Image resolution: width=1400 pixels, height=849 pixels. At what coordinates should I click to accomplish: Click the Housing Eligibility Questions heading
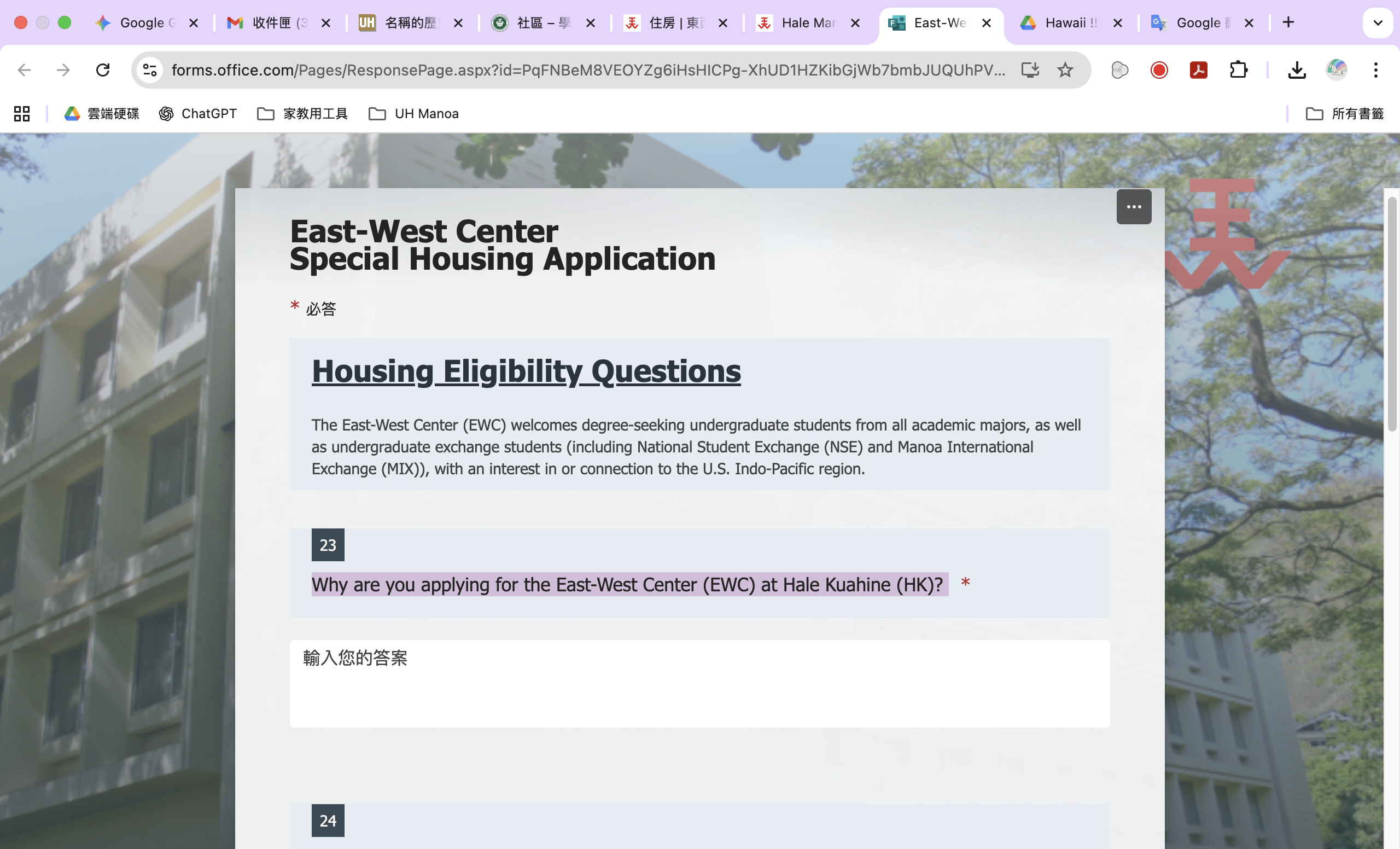[526, 371]
